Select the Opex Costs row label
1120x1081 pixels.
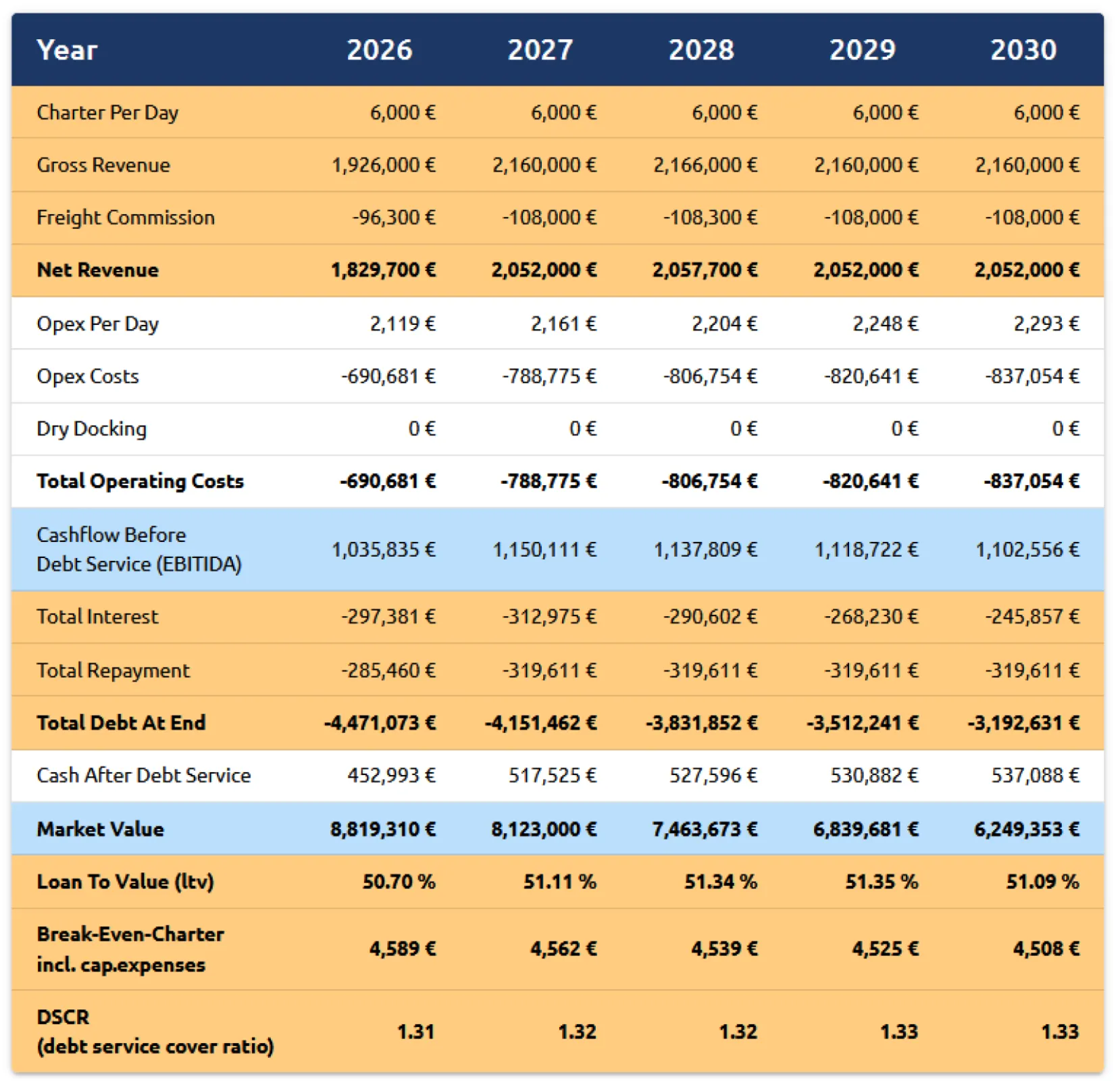(88, 376)
